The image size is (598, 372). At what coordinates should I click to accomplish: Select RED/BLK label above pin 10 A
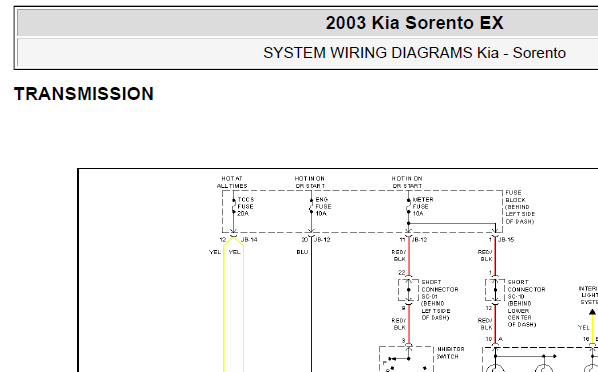pyautogui.click(x=485, y=324)
